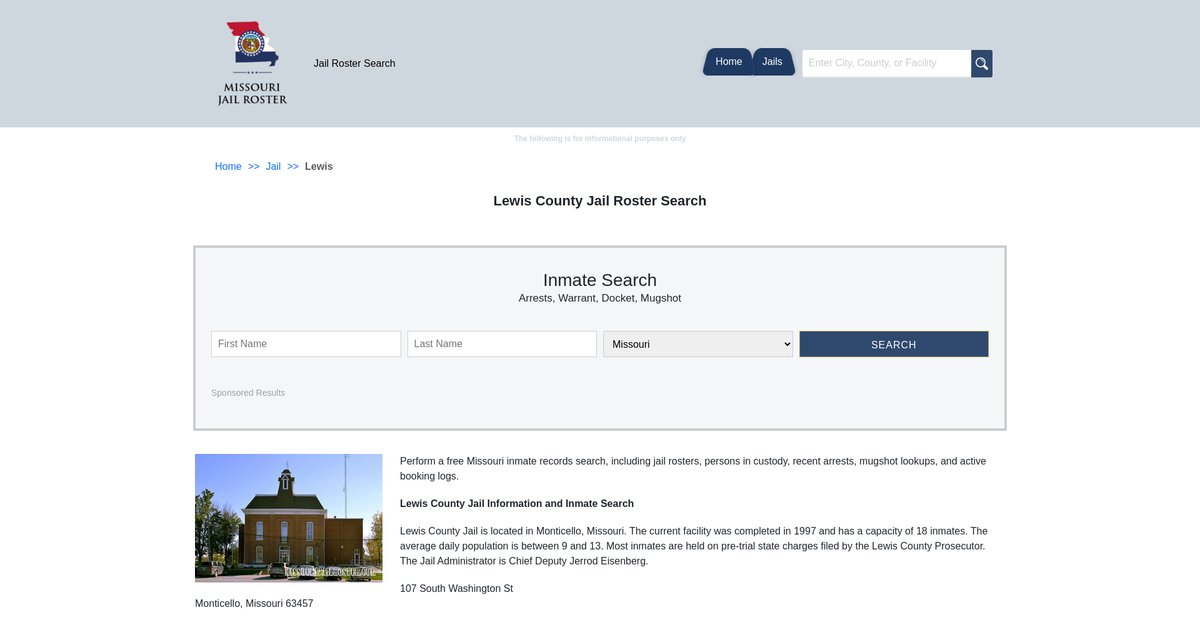Click the Sponsored Results label

pyautogui.click(x=248, y=393)
